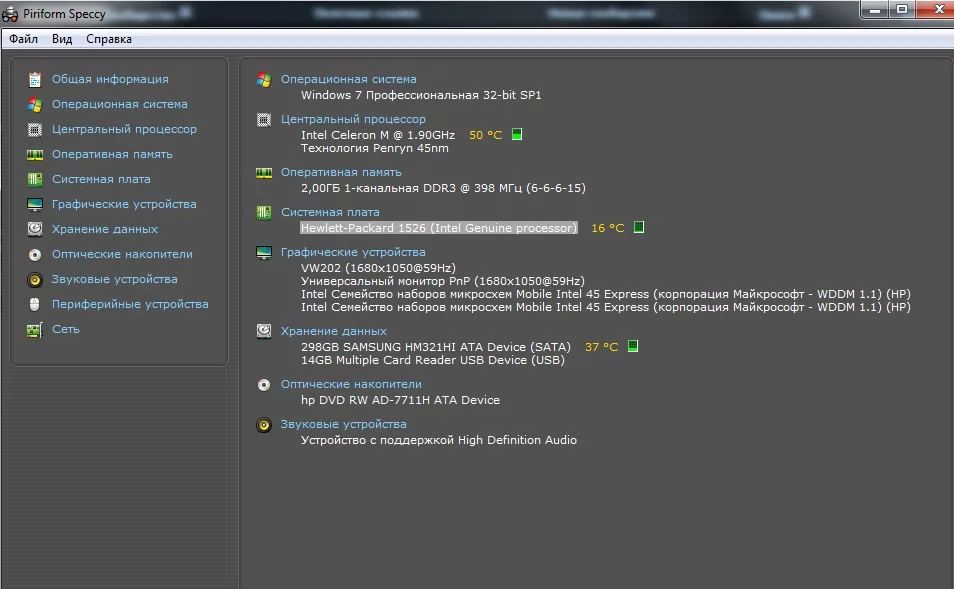Screen dimensions: 954x589
Task: Open the Файл menu
Action: click(24, 39)
